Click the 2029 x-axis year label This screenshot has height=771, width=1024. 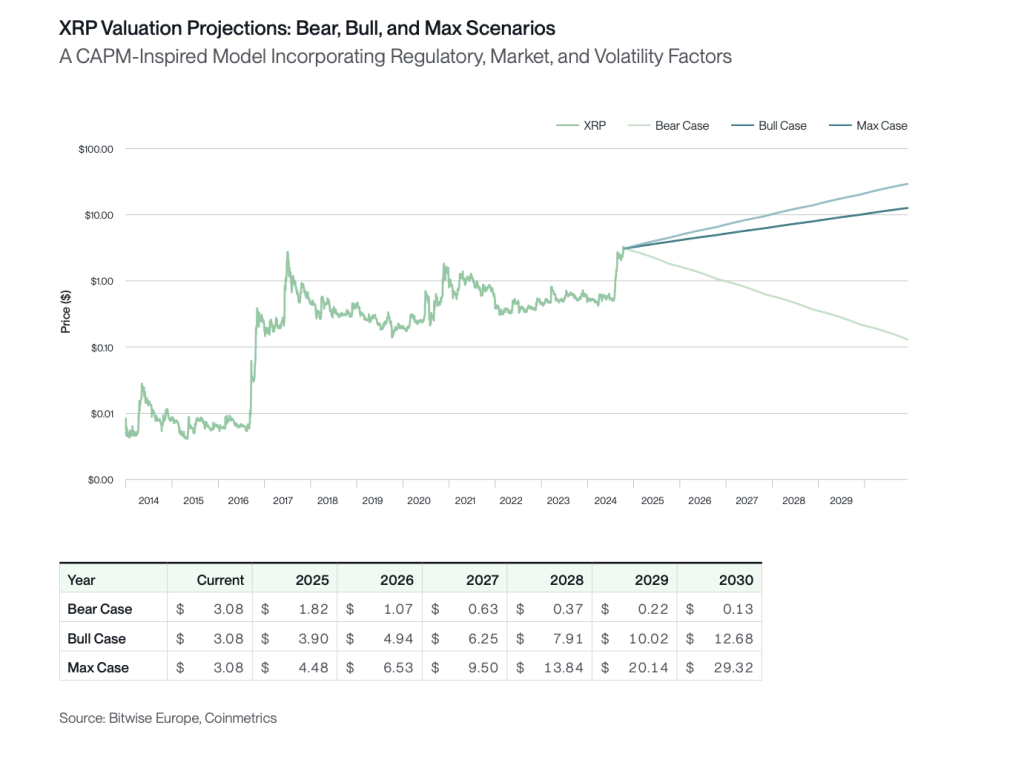[x=841, y=500]
